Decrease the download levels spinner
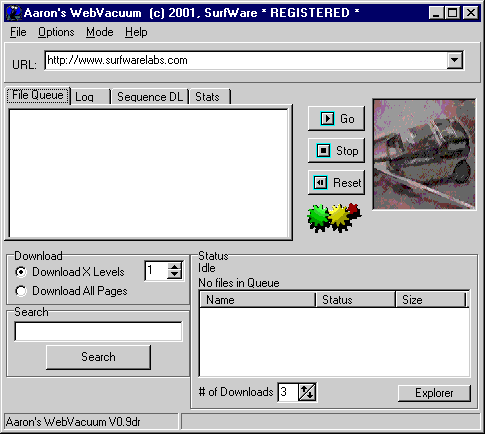The image size is (485, 434). (175, 275)
